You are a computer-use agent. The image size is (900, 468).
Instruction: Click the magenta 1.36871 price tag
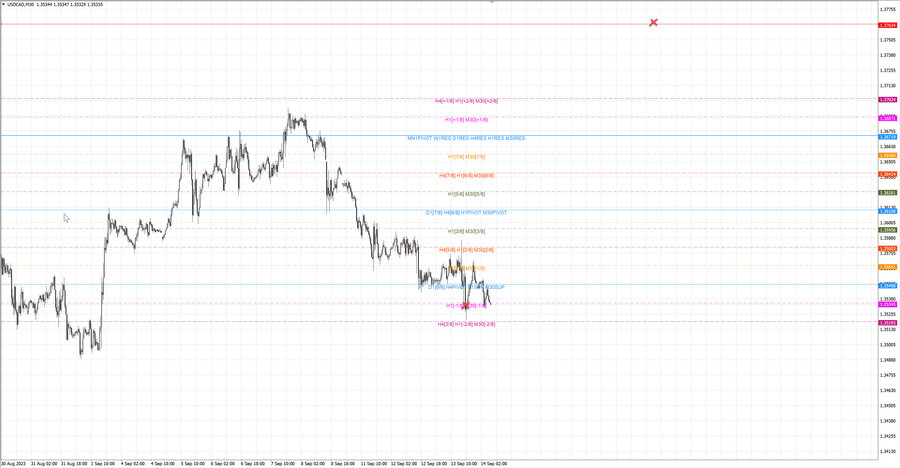point(888,118)
